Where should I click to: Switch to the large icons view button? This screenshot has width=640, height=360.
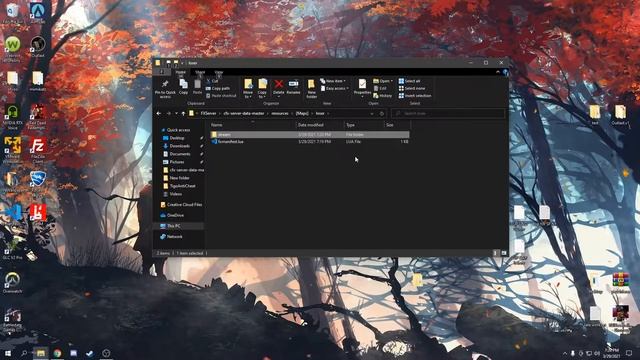pos(504,253)
